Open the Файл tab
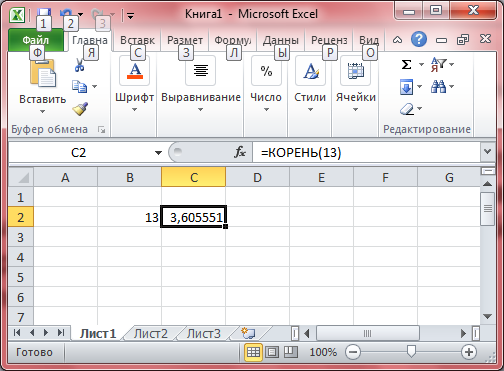The image size is (504, 371). (x=36, y=40)
